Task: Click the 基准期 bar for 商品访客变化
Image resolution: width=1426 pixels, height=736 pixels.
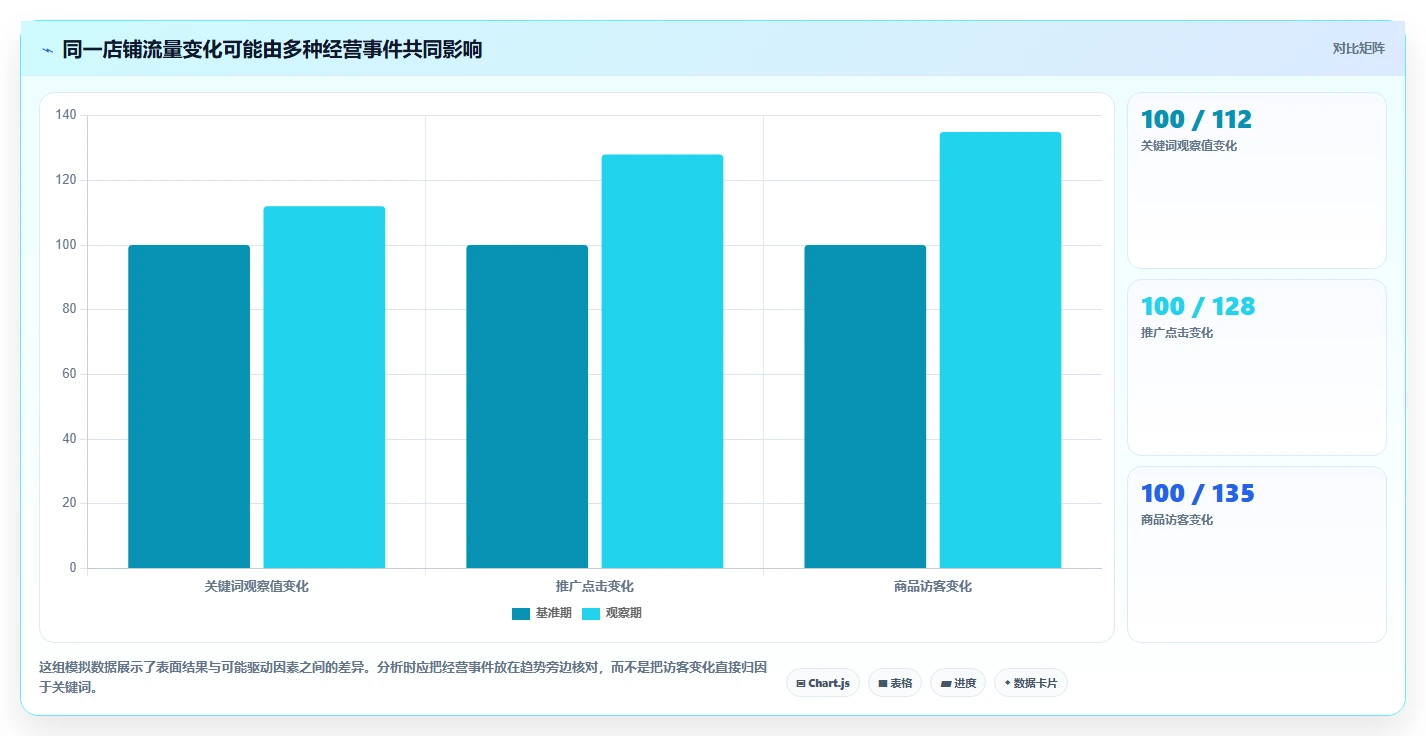Action: click(865, 406)
